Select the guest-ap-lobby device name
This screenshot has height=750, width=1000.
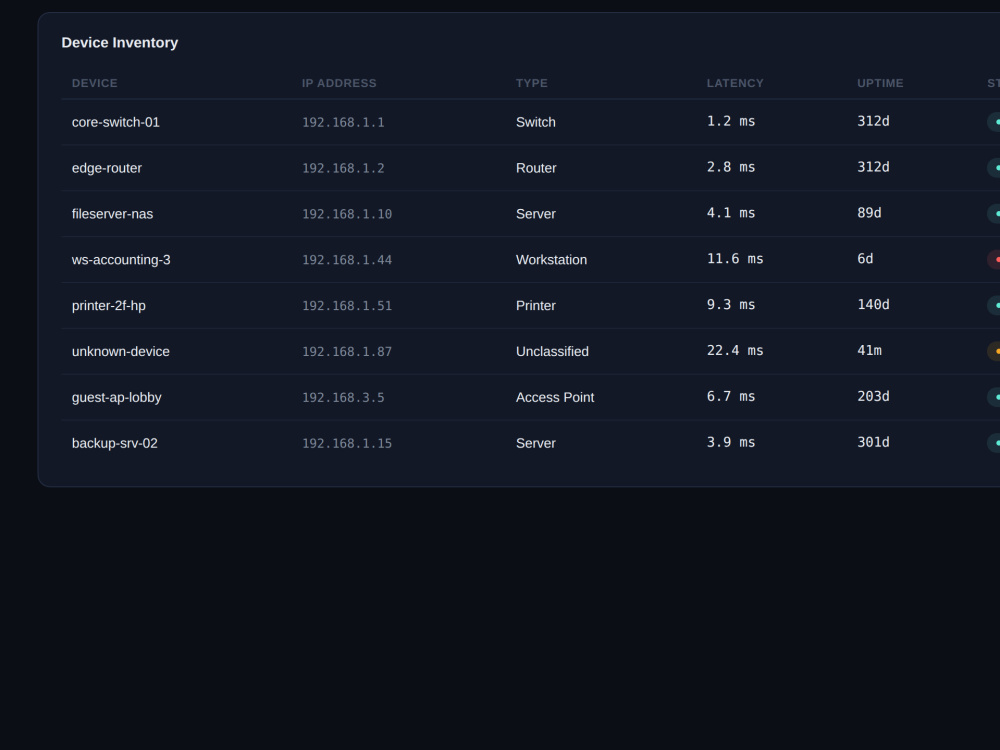click(x=117, y=397)
